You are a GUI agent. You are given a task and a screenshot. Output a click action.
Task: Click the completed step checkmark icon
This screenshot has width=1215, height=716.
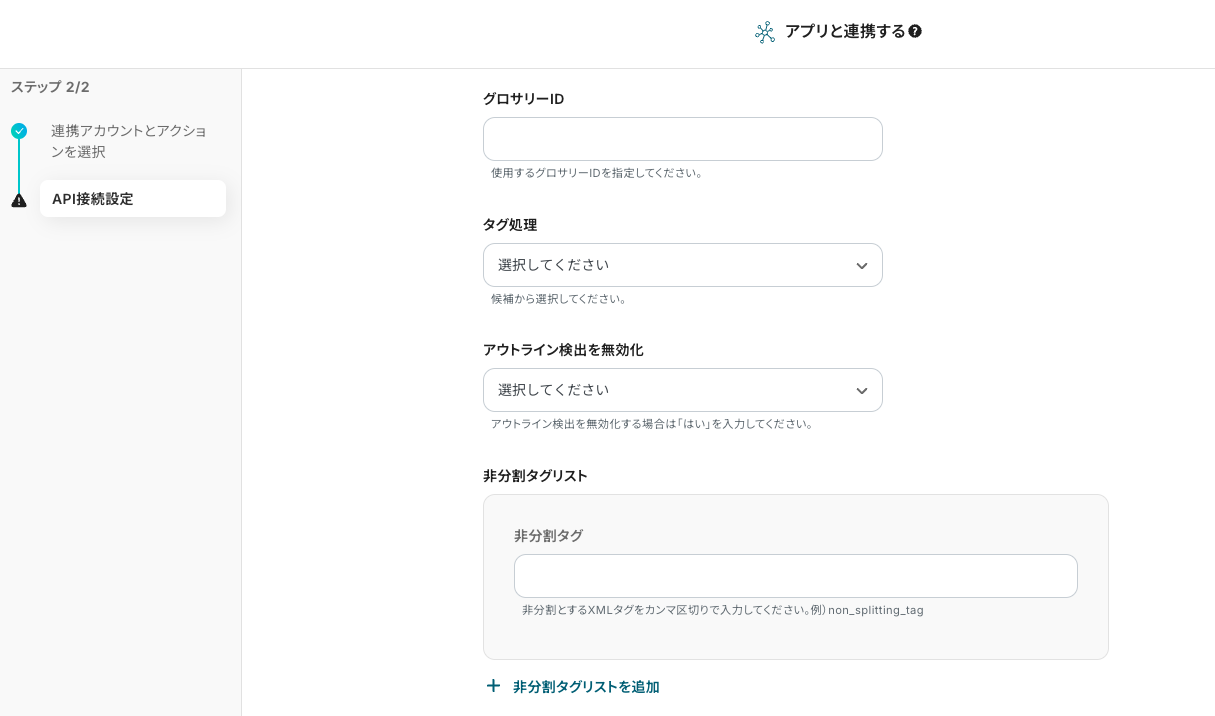[19, 131]
